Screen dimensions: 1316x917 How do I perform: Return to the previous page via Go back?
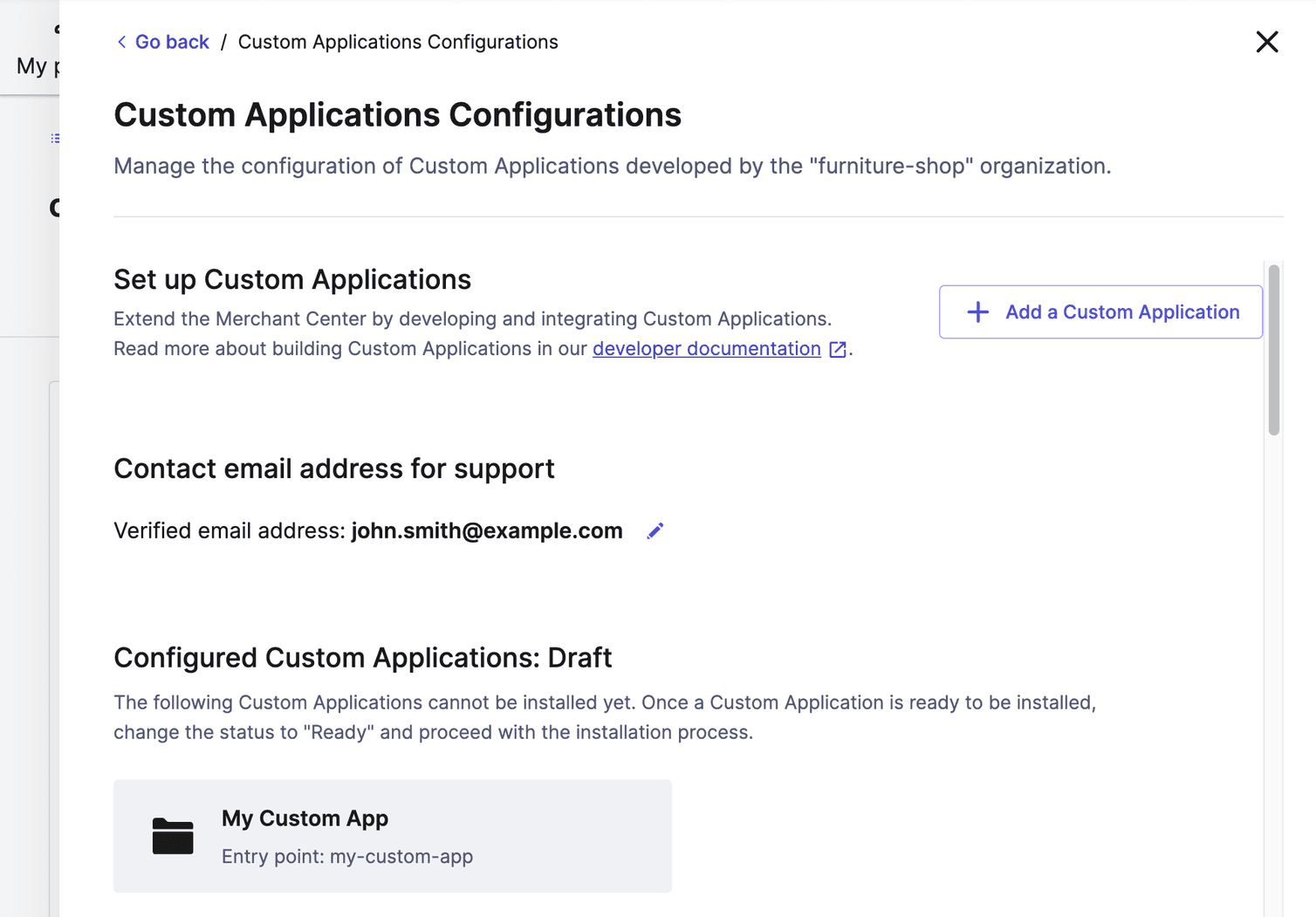172,41
